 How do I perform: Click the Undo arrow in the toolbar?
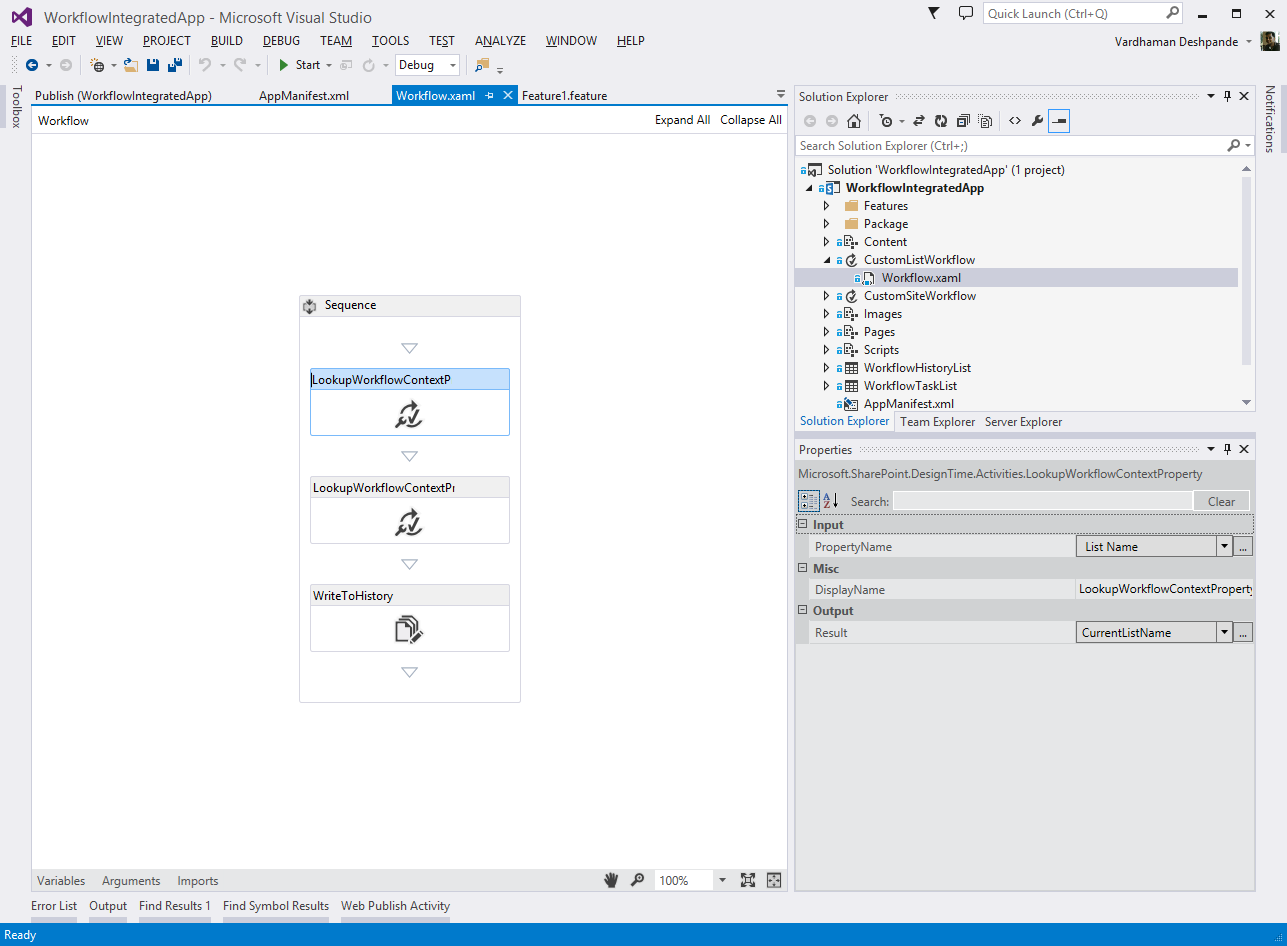coord(204,65)
